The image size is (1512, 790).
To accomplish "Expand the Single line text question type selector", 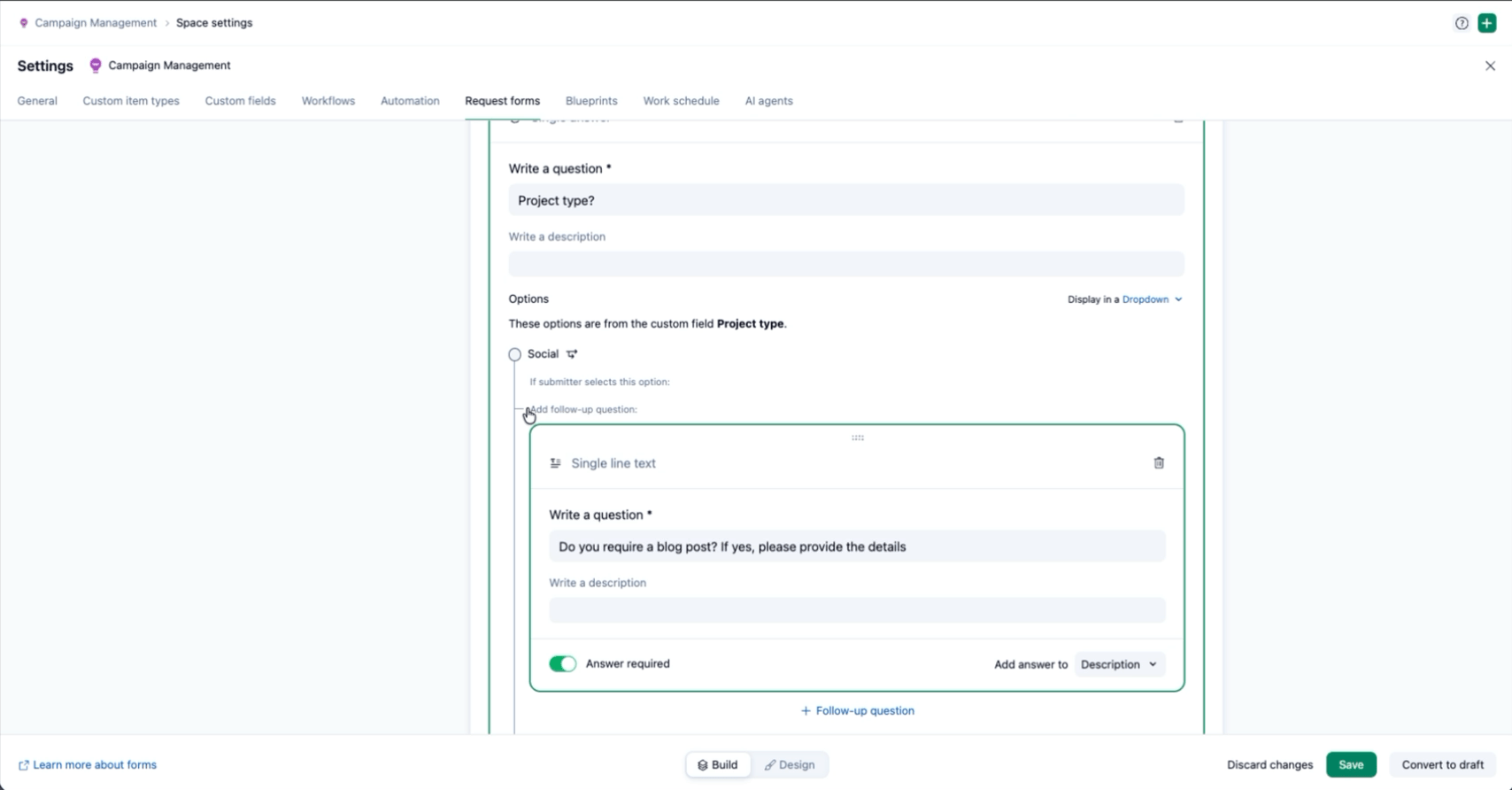I will (x=613, y=463).
